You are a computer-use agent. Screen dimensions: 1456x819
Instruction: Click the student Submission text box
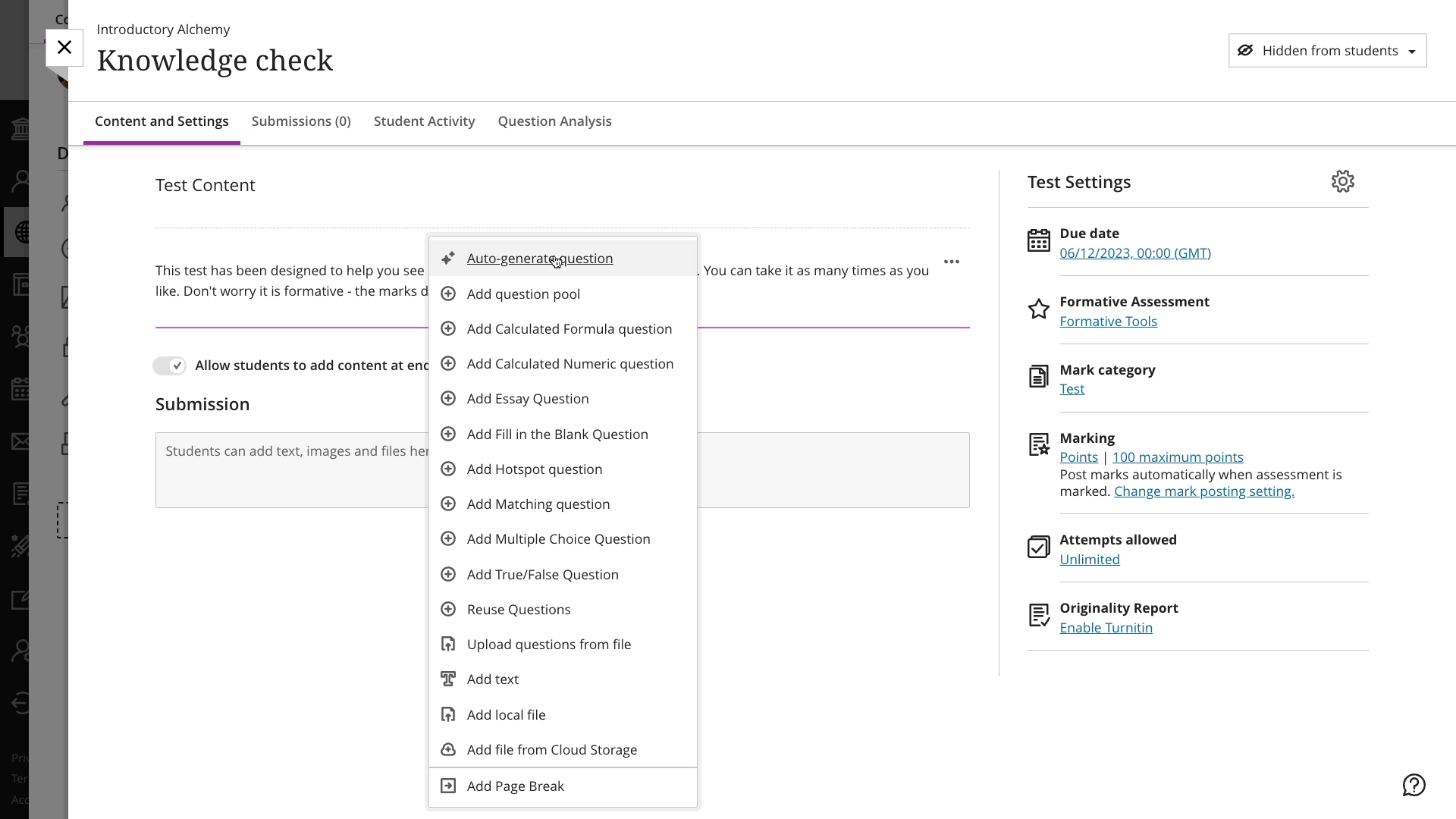coord(833,470)
